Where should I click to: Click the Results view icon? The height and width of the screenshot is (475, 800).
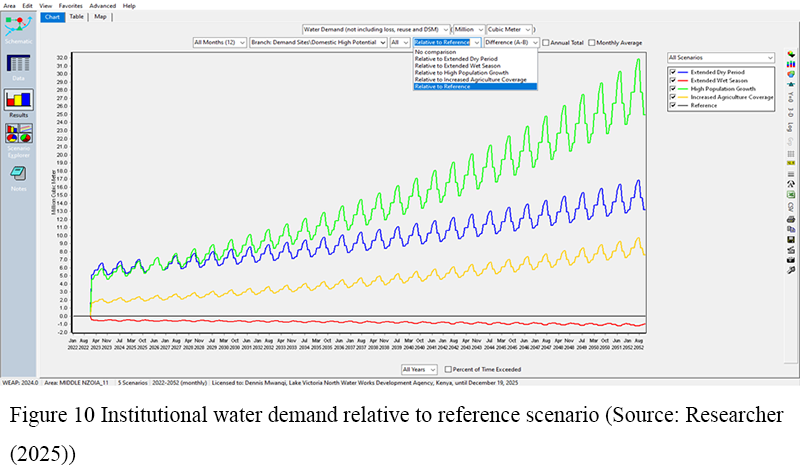[x=19, y=101]
